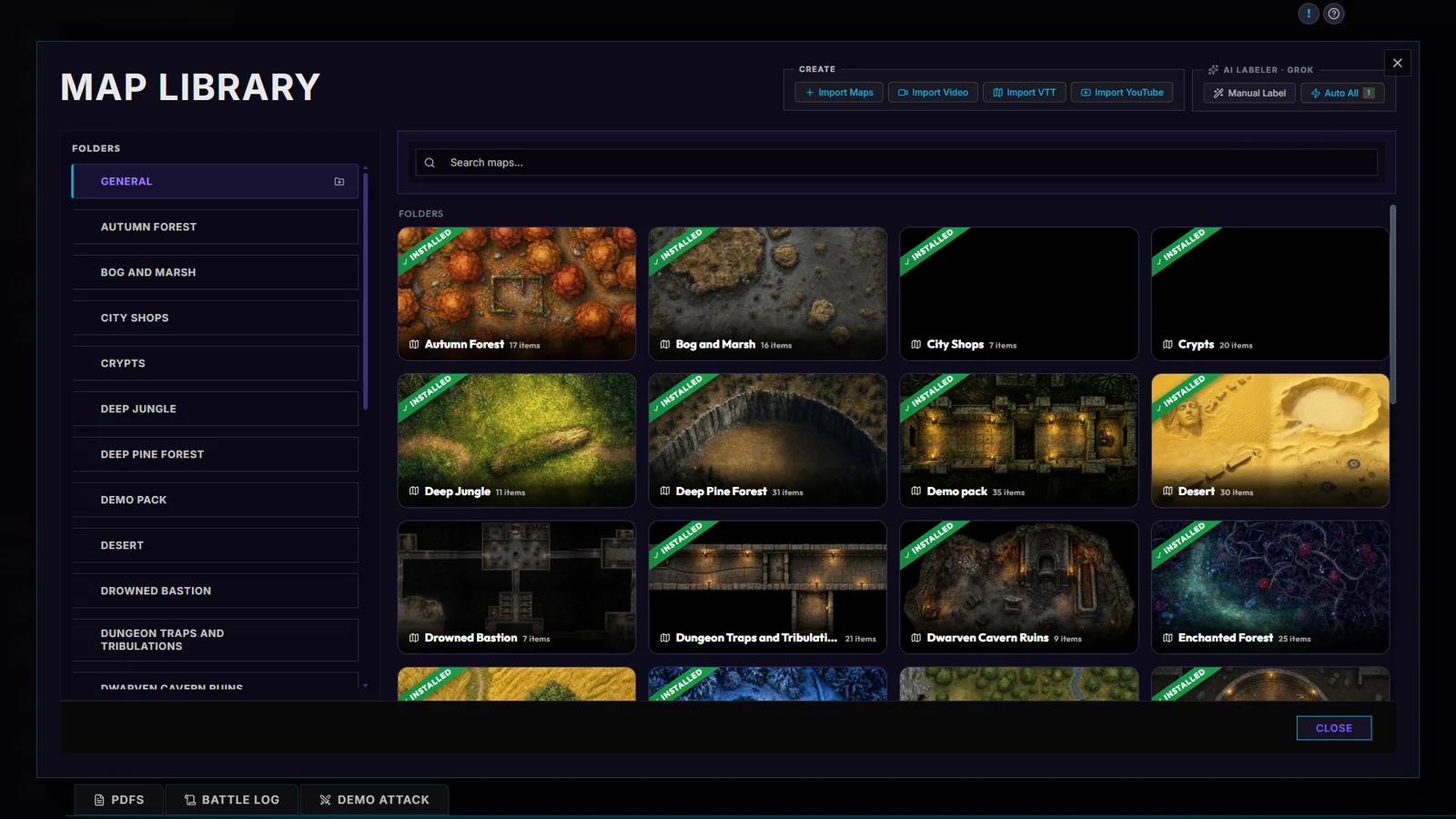Screen dimensions: 1456x819
Task: Select Demo Pack in folder list
Action: point(215,500)
